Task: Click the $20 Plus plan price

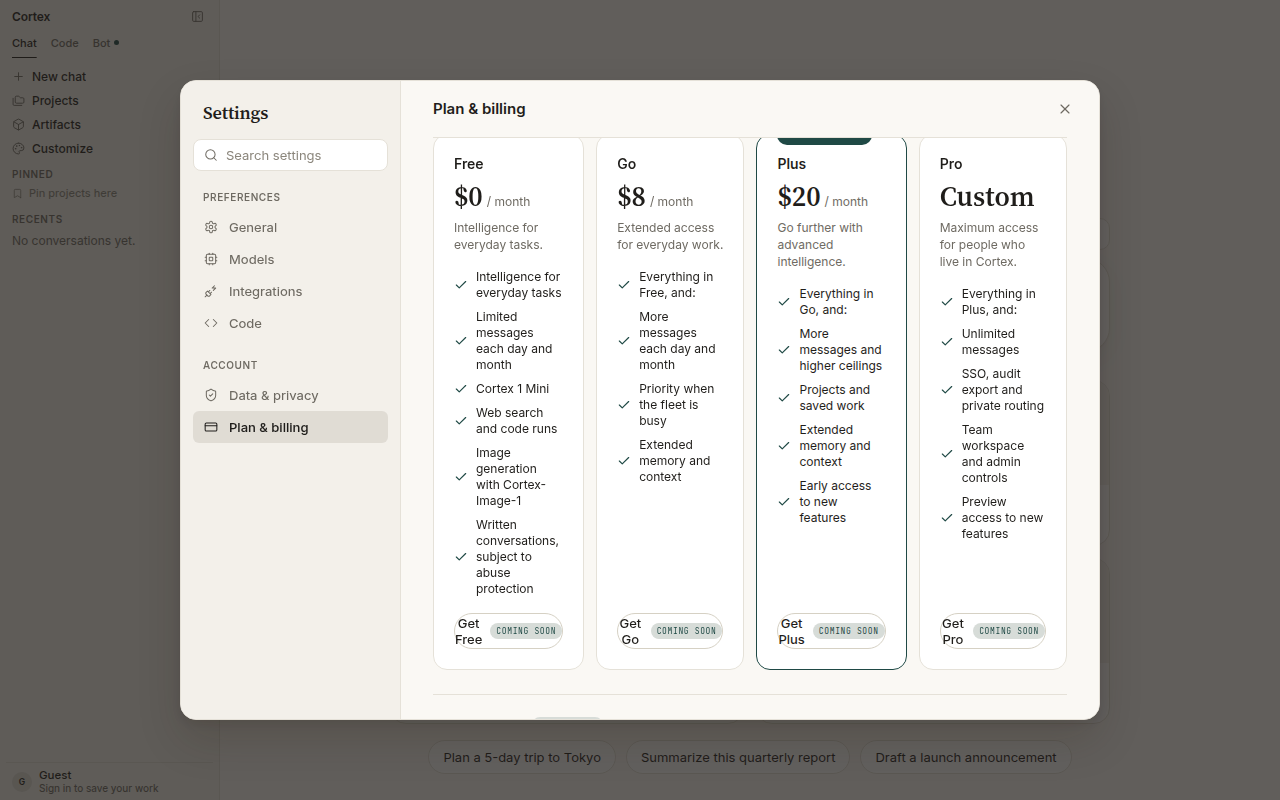Action: [799, 197]
